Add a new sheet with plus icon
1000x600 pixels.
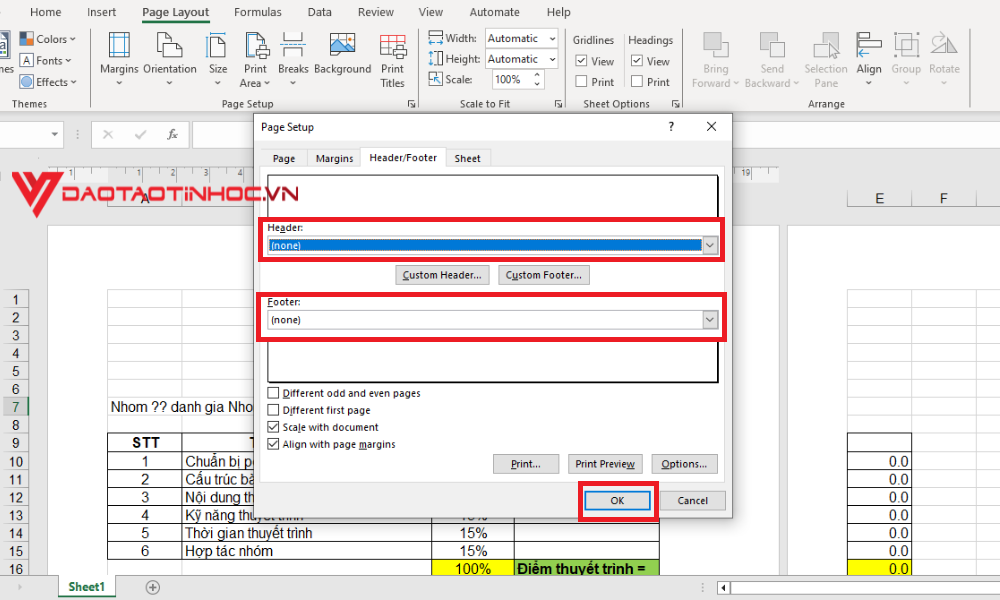pos(152,587)
